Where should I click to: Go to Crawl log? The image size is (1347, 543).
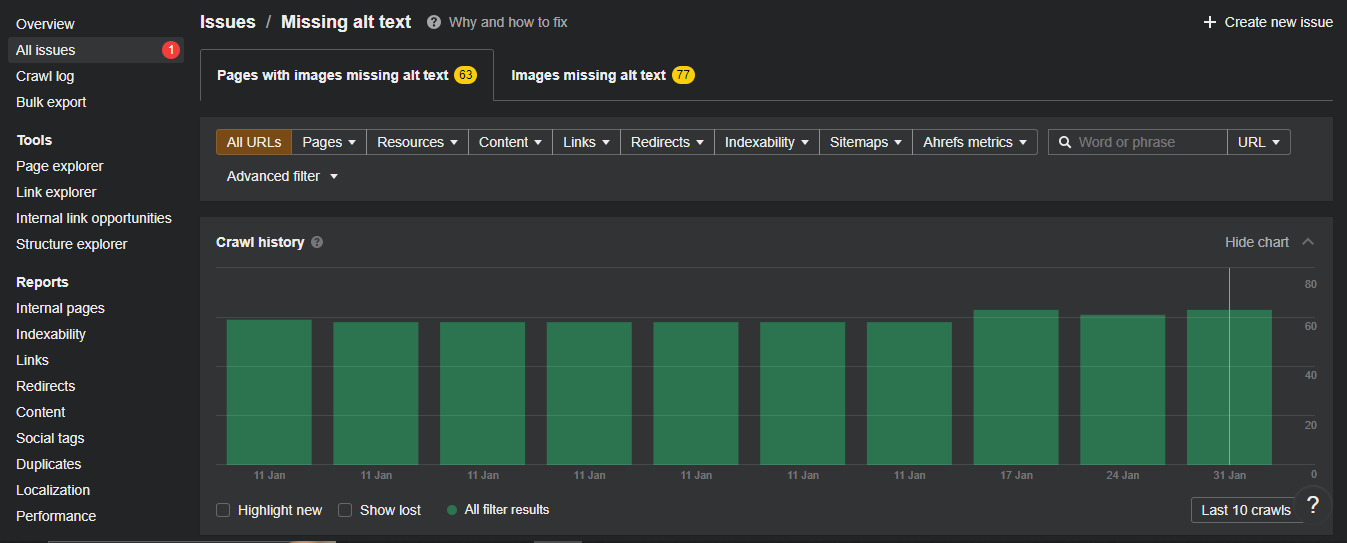click(45, 76)
